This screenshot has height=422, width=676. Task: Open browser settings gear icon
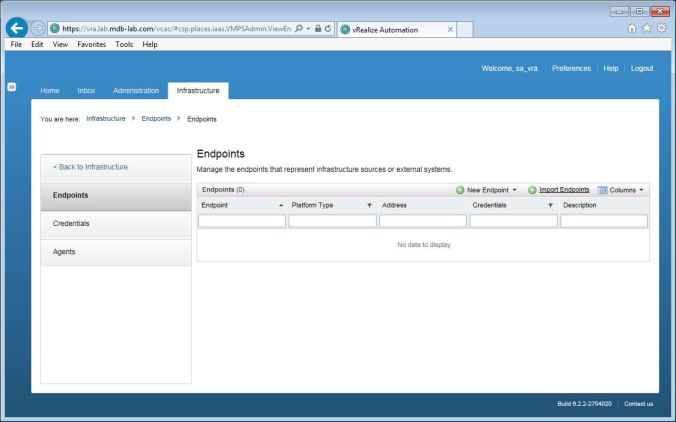coord(661,29)
